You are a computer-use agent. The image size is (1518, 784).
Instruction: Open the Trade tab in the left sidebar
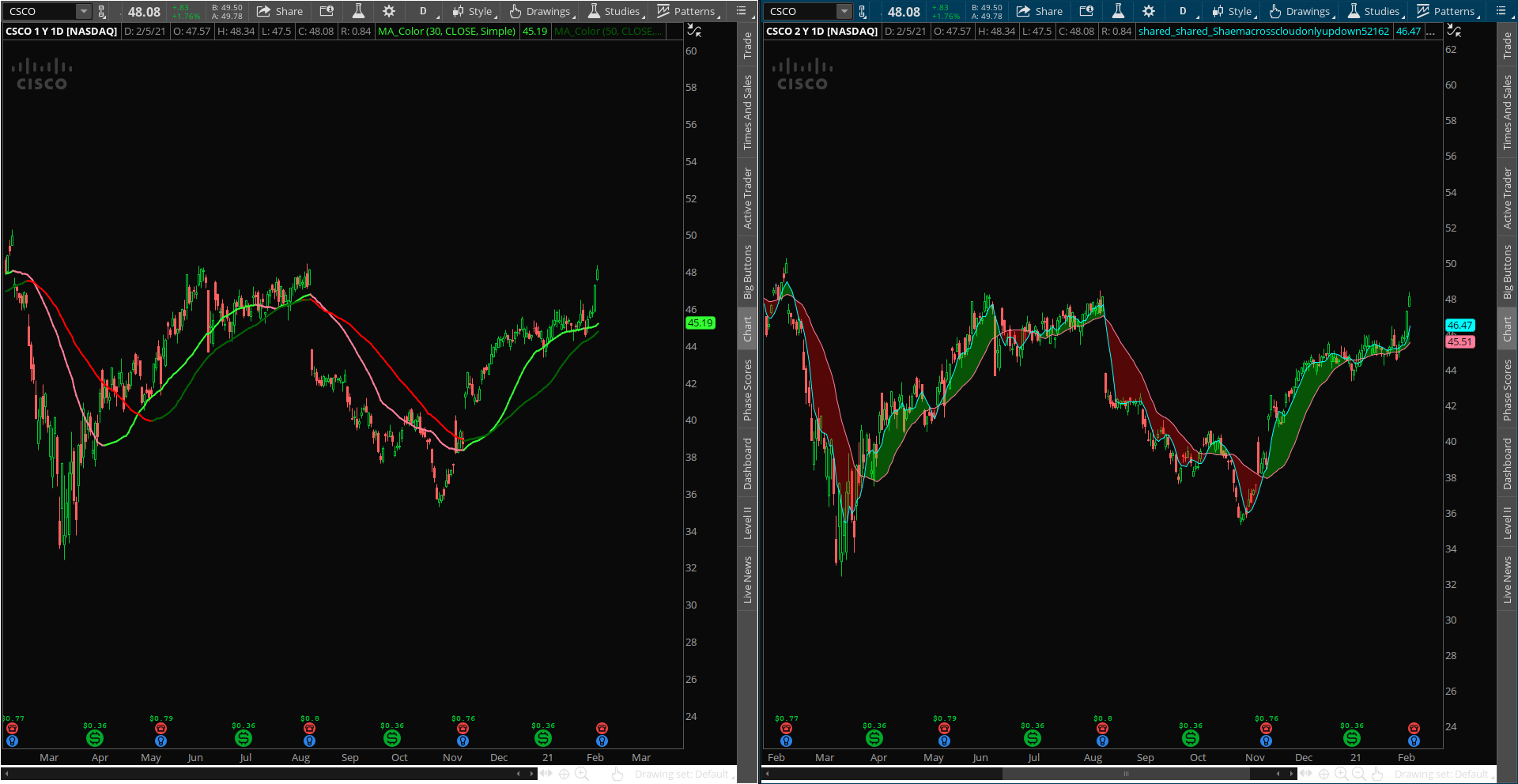click(x=747, y=46)
